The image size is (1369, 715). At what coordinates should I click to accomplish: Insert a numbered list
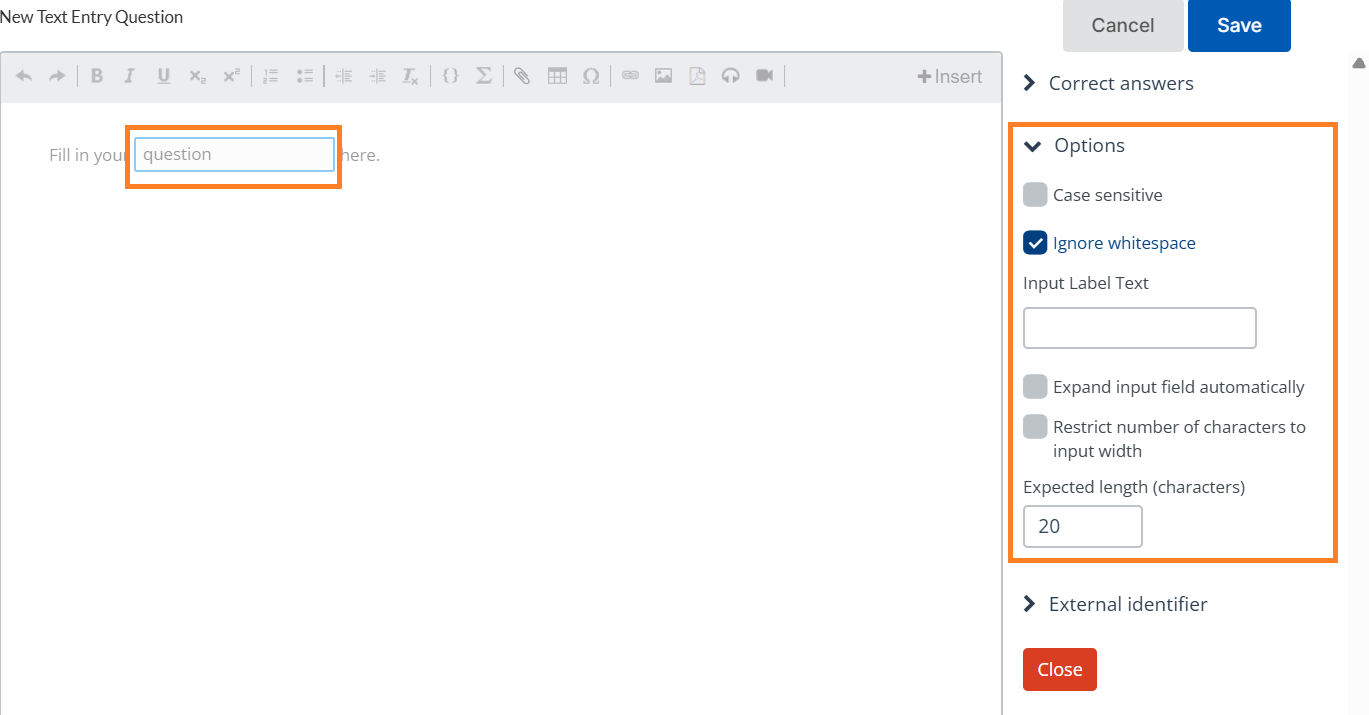tap(270, 76)
